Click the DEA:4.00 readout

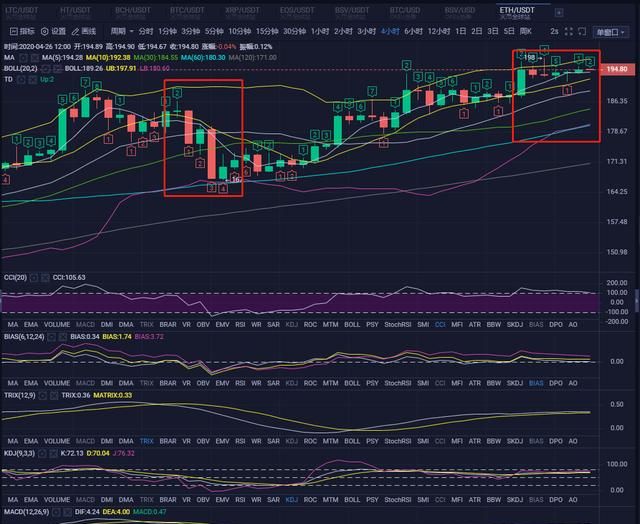click(x=116, y=512)
